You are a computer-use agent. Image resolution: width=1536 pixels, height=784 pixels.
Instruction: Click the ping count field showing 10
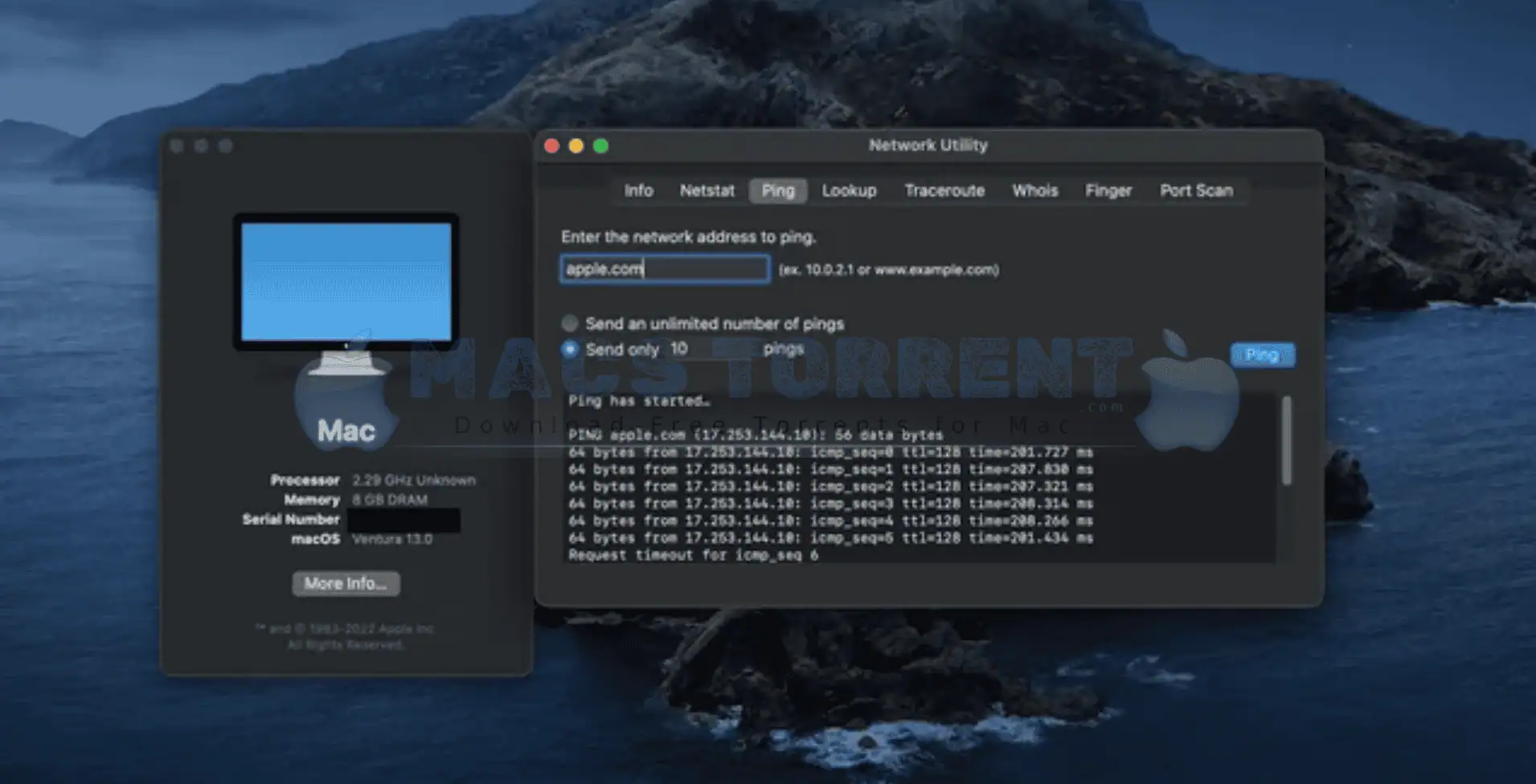click(710, 349)
